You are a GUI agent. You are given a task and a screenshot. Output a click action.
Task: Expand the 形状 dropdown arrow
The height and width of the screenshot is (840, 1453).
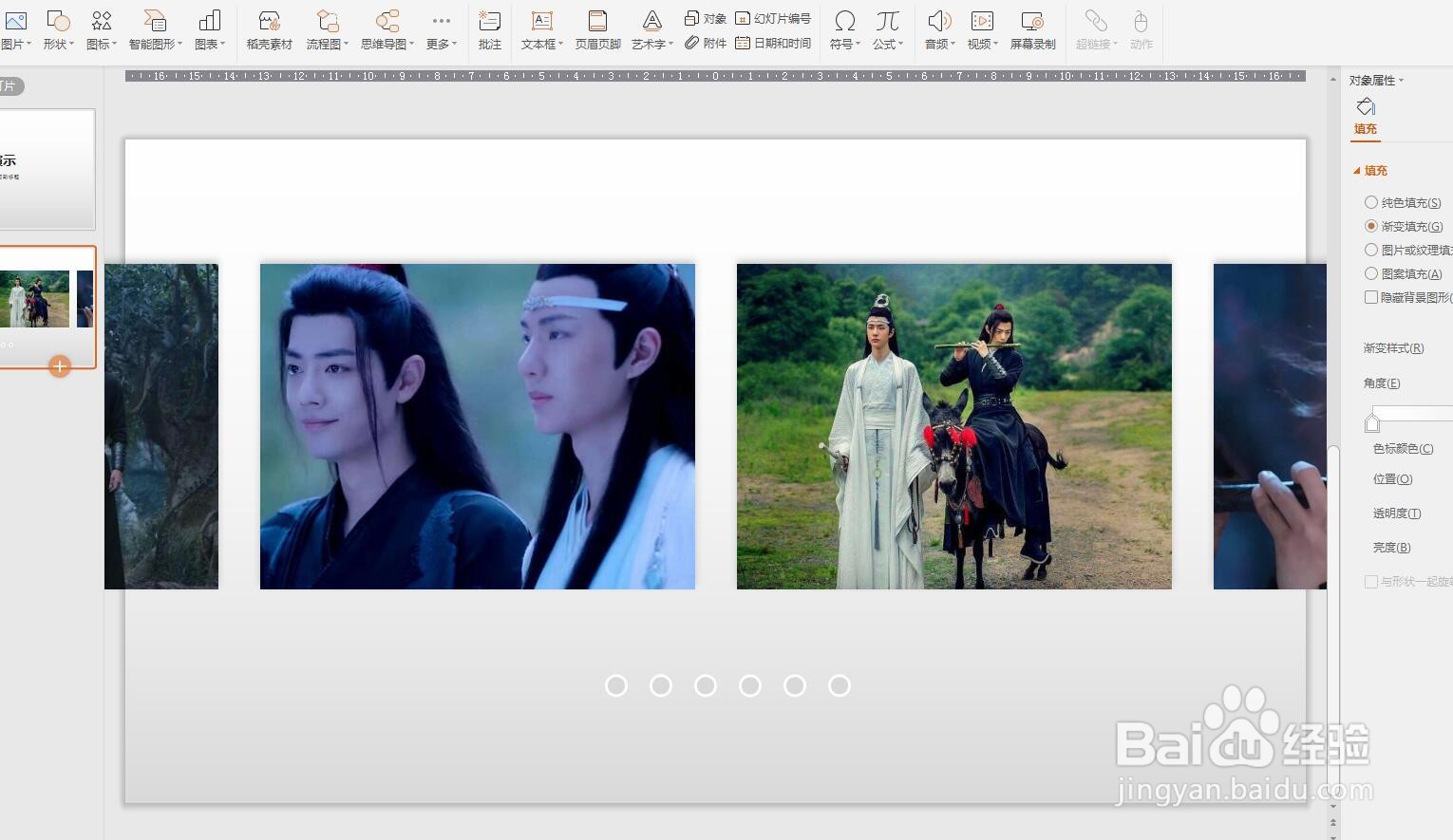[72, 45]
